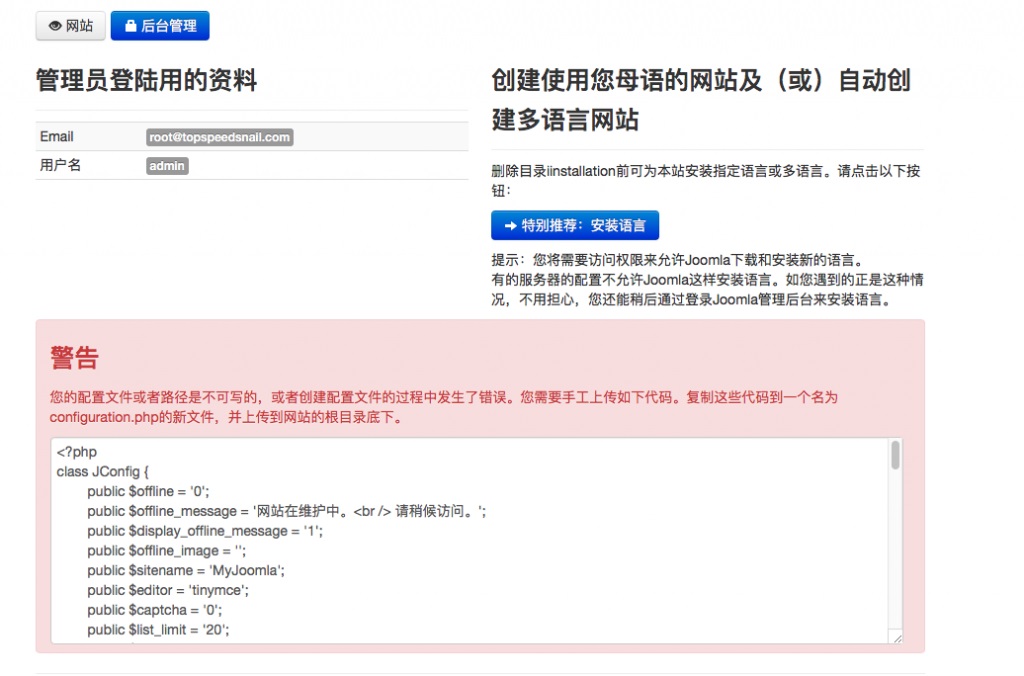Click the line public $offline = '0';
The height and width of the screenshot is (676, 1024).
pos(148,491)
